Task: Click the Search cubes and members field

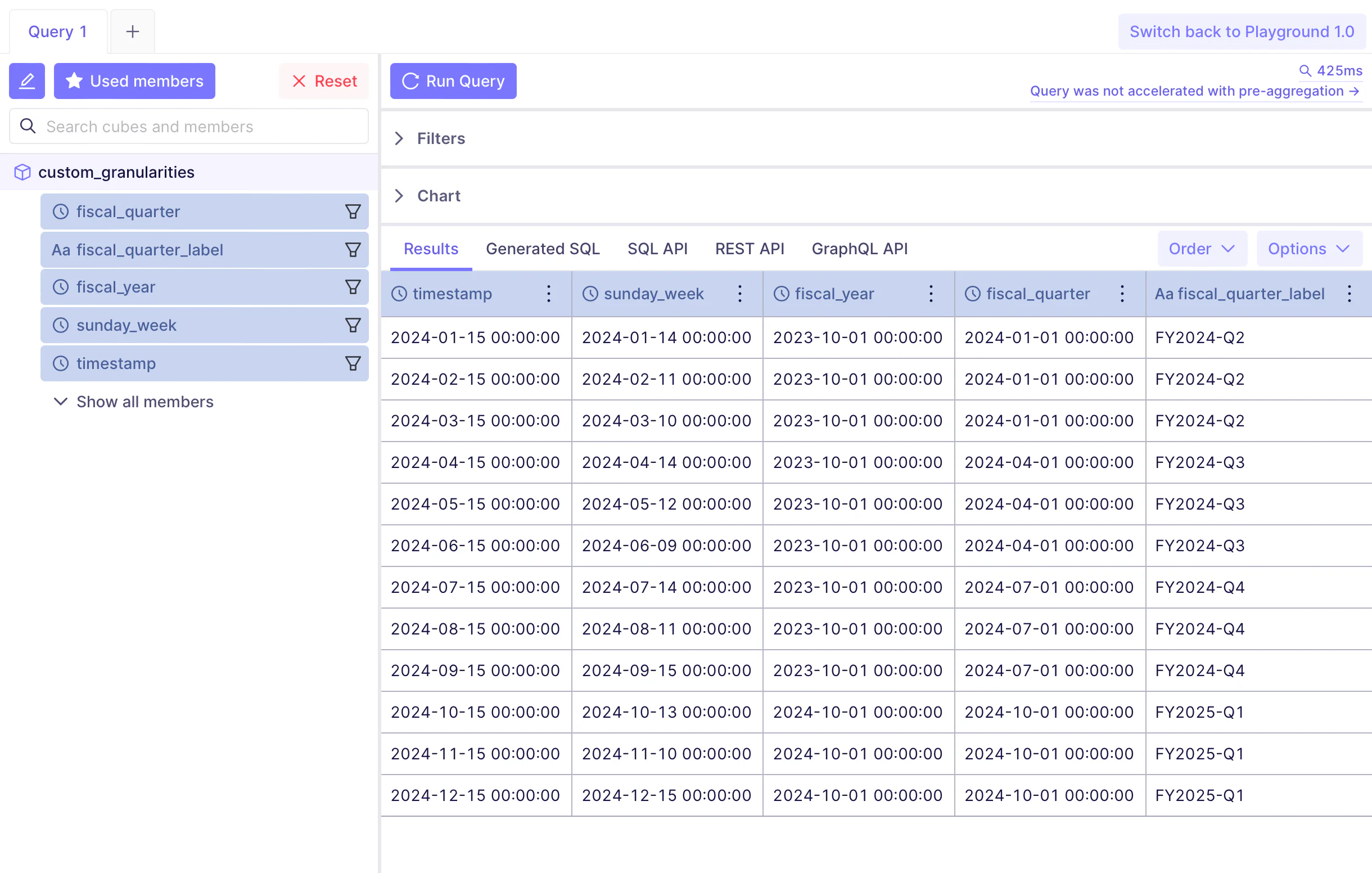Action: (189, 127)
